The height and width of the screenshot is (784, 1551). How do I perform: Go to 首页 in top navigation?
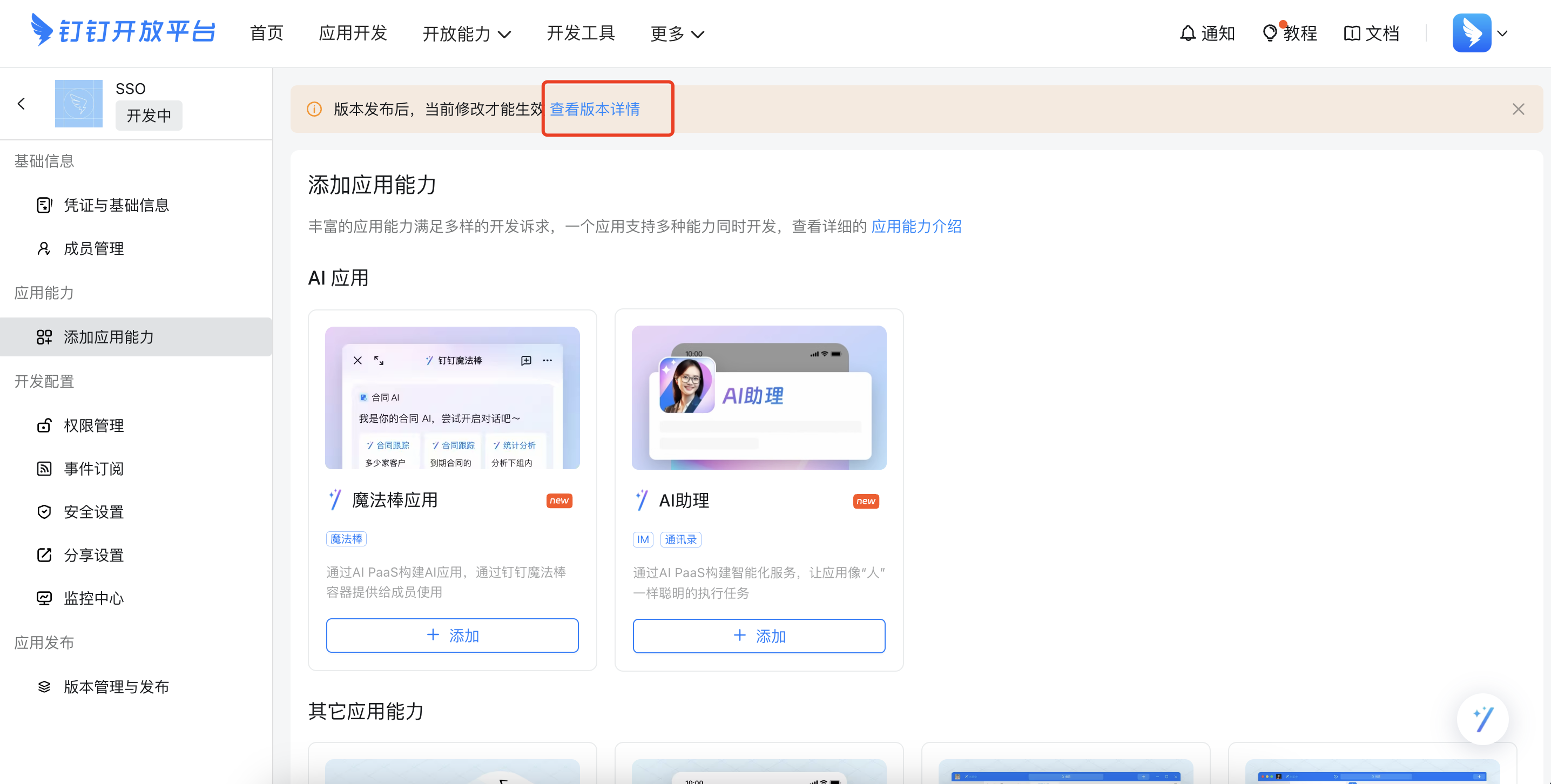267,33
